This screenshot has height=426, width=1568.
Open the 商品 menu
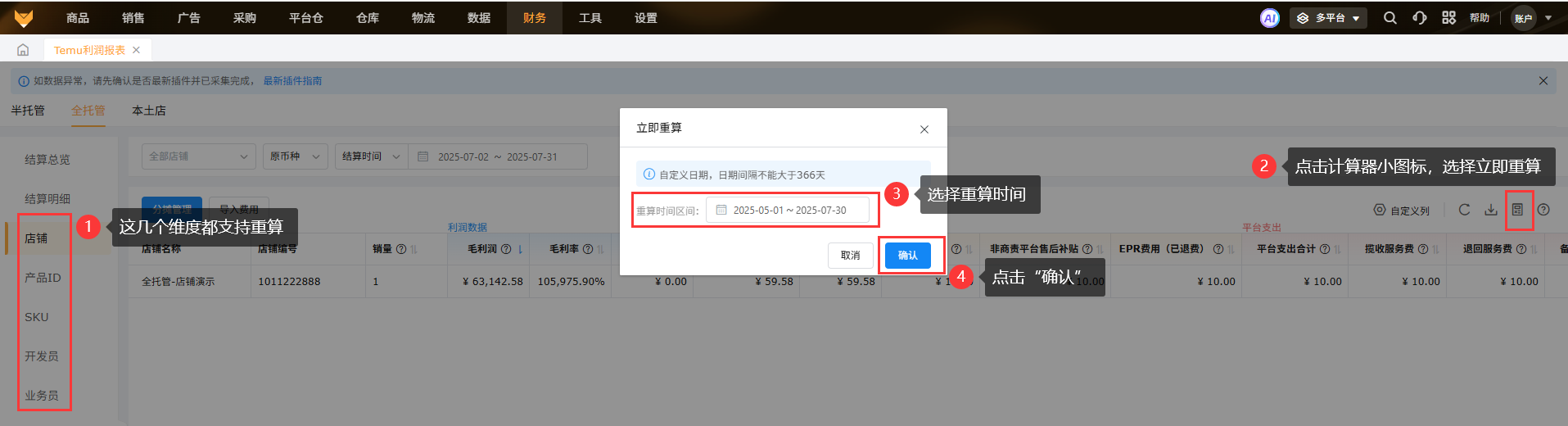(x=78, y=18)
